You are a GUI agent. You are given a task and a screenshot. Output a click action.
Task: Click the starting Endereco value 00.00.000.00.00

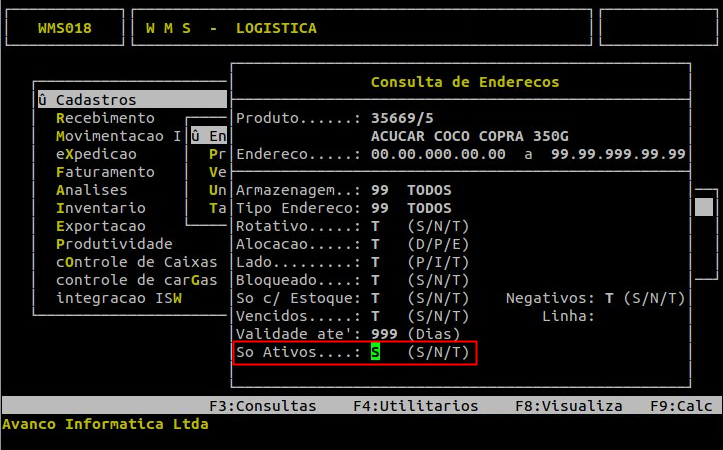(438, 154)
